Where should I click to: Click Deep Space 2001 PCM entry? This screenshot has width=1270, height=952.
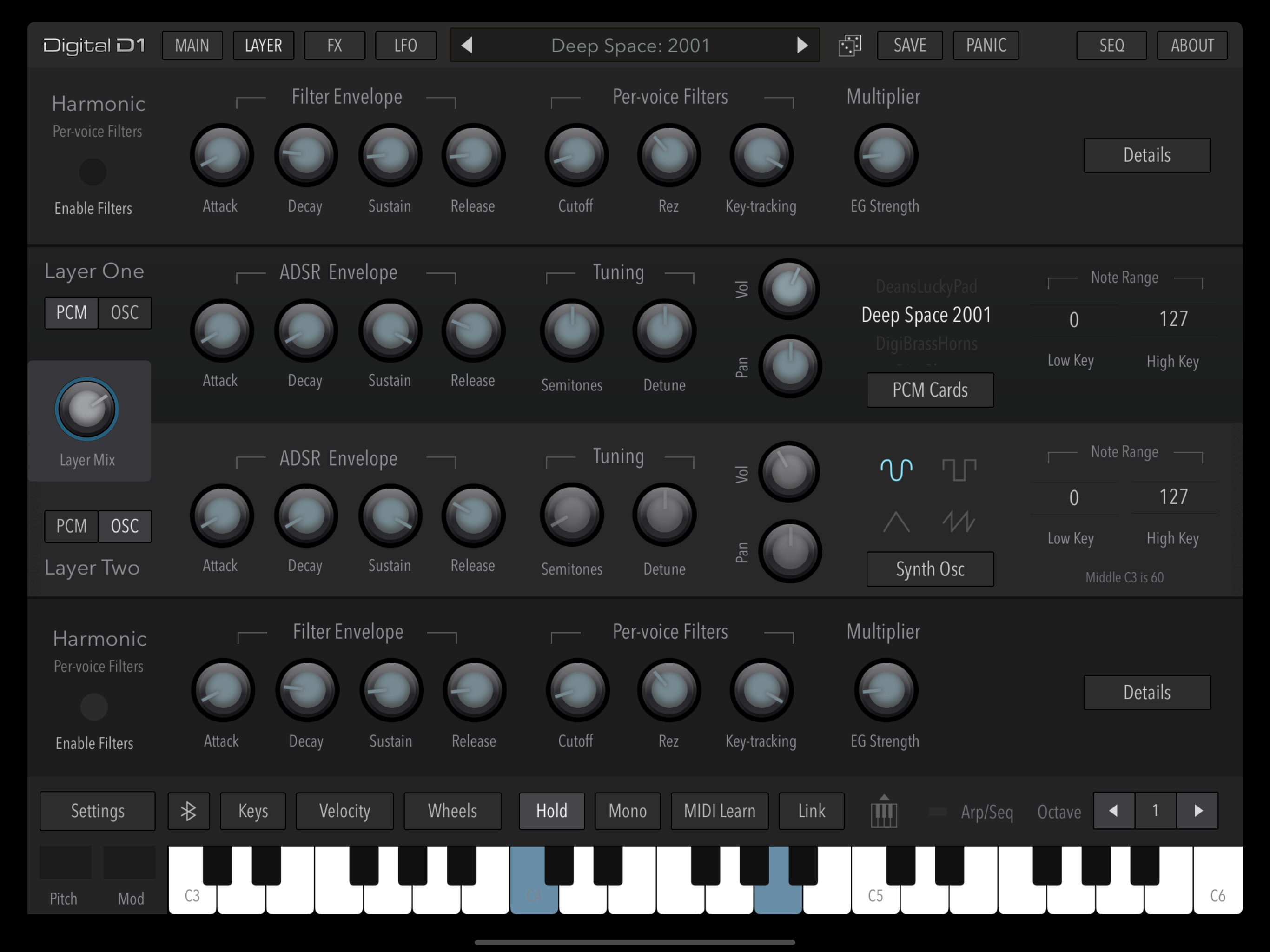(926, 315)
